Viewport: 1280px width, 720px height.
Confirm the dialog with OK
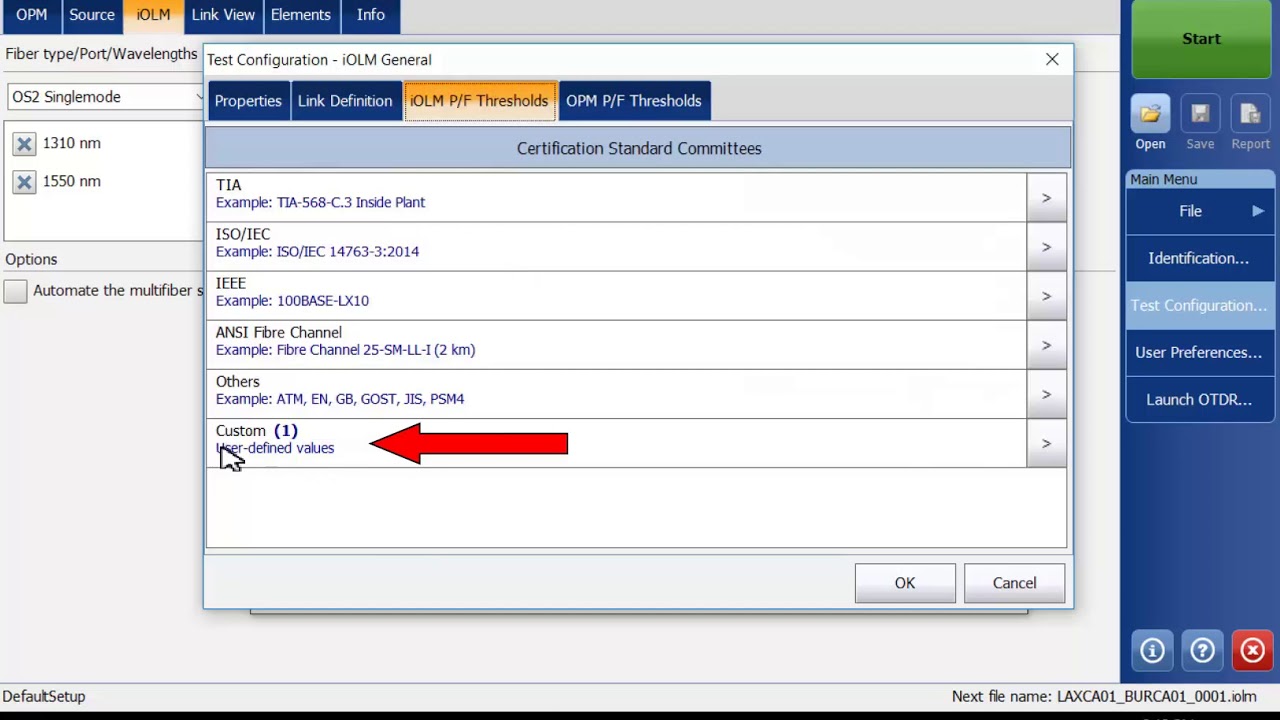pyautogui.click(x=905, y=583)
